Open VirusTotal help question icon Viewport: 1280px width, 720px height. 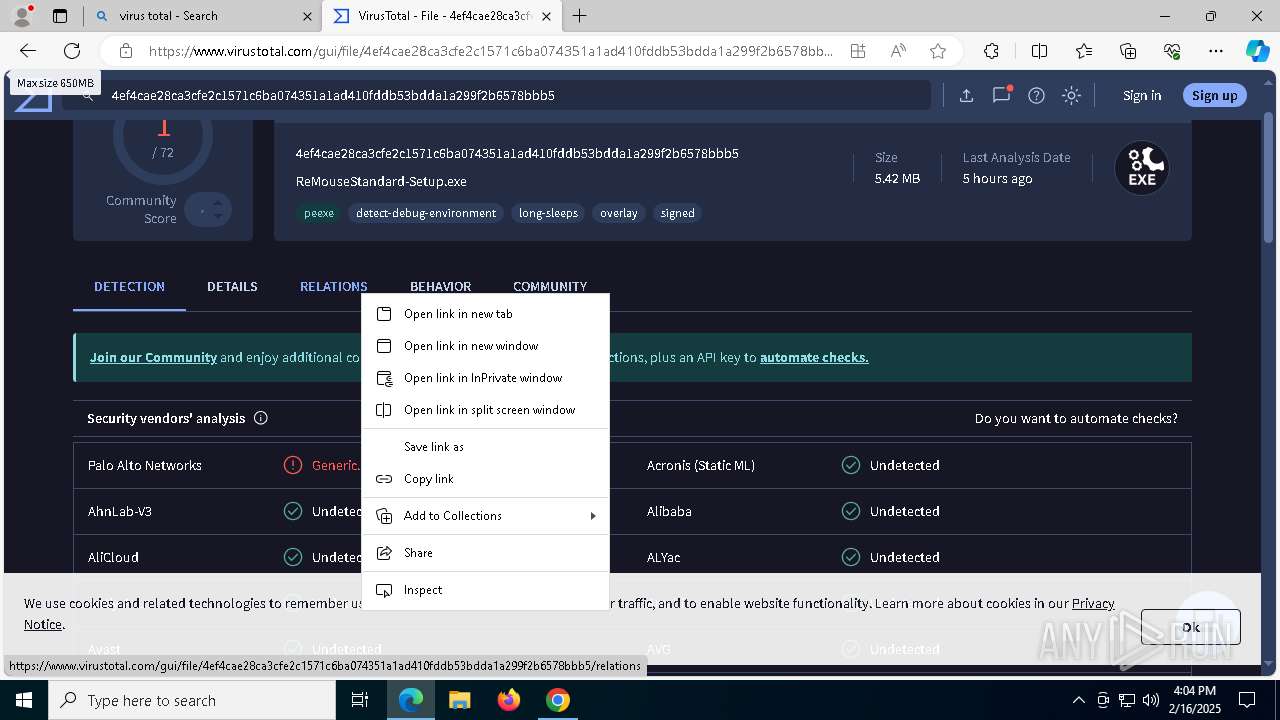[x=1036, y=95]
